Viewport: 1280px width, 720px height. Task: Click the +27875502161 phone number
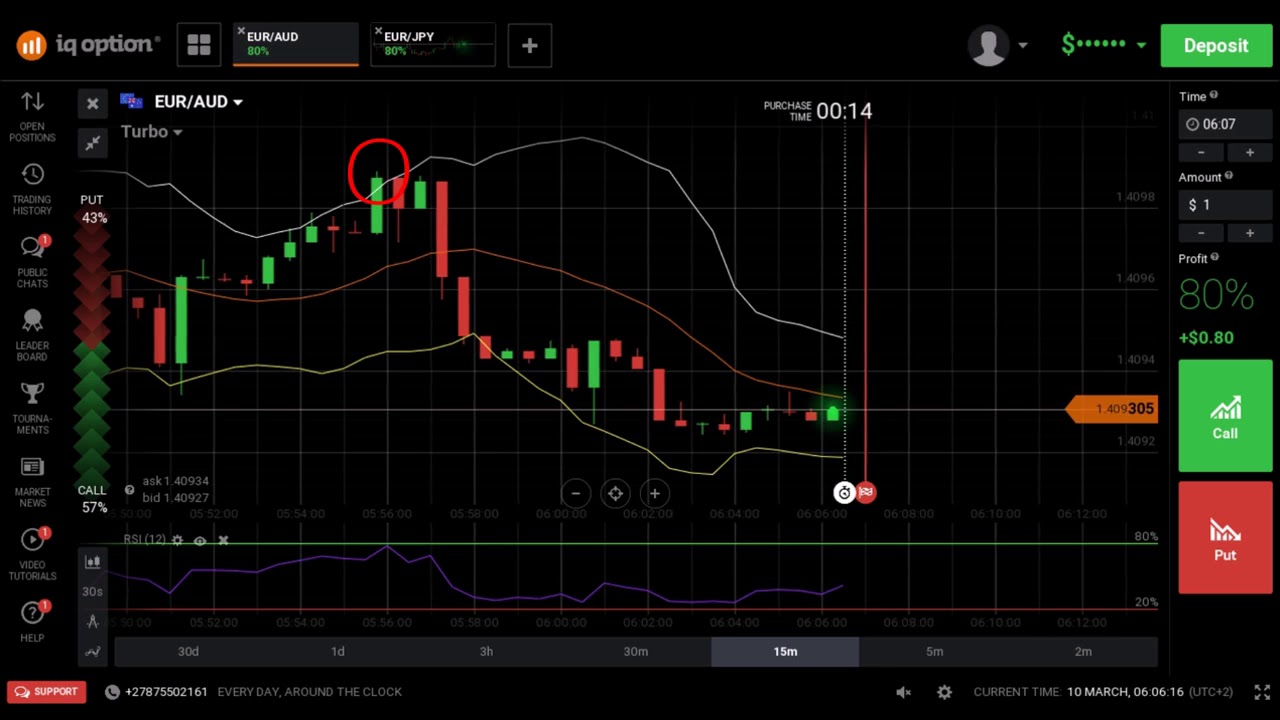[x=166, y=692]
